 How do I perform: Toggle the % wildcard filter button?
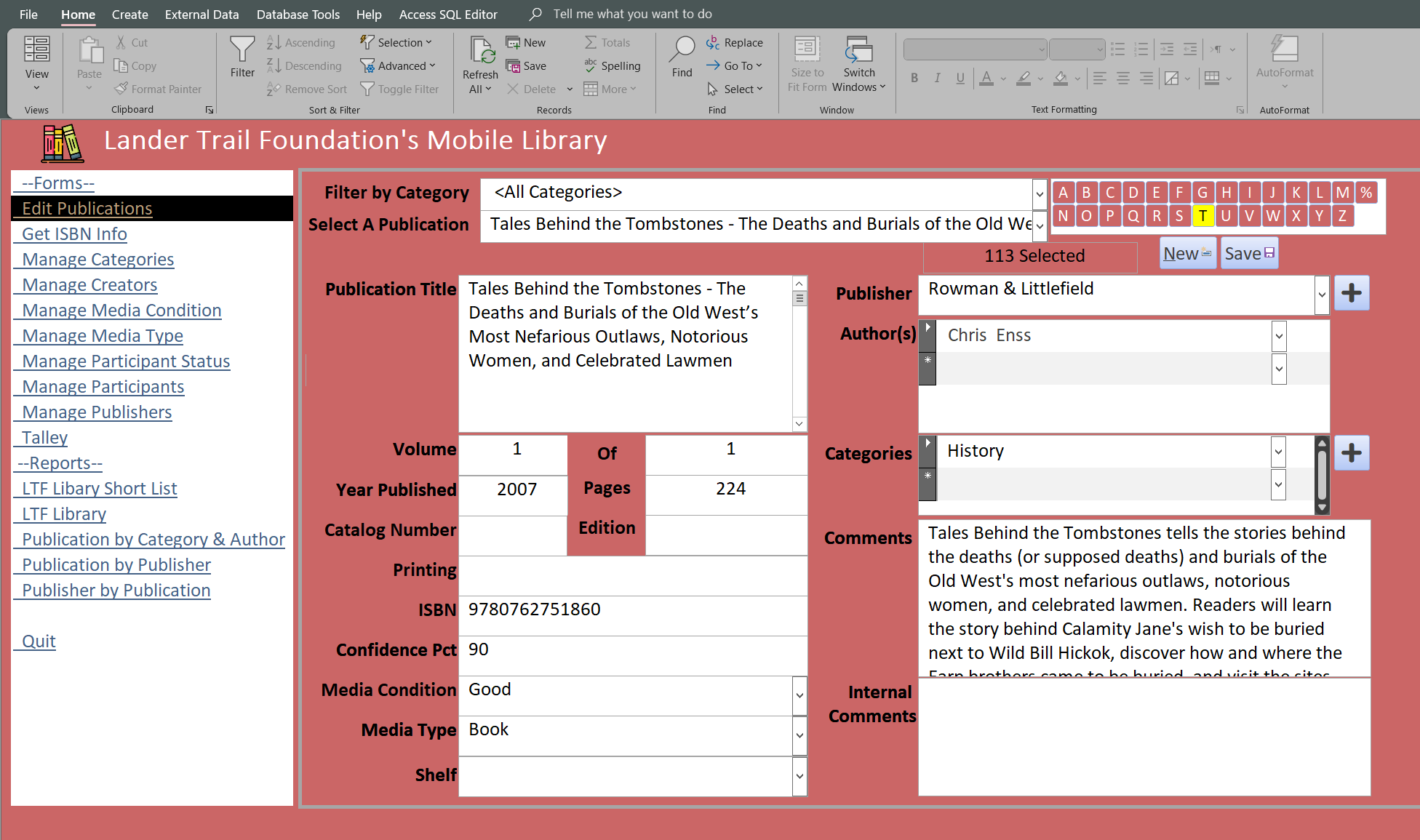tap(1365, 193)
